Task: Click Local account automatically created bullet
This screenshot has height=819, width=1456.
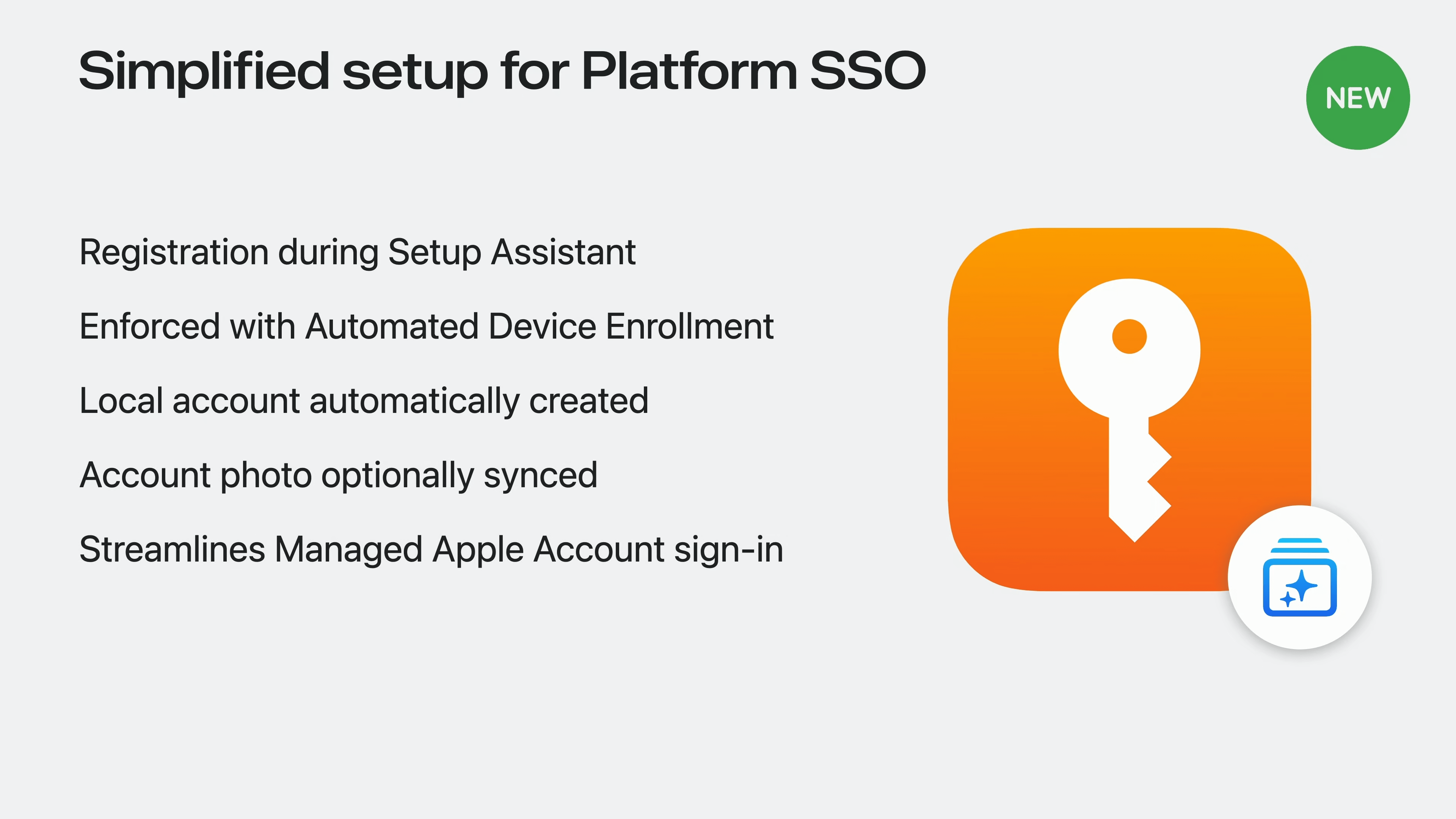Action: pyautogui.click(x=364, y=401)
